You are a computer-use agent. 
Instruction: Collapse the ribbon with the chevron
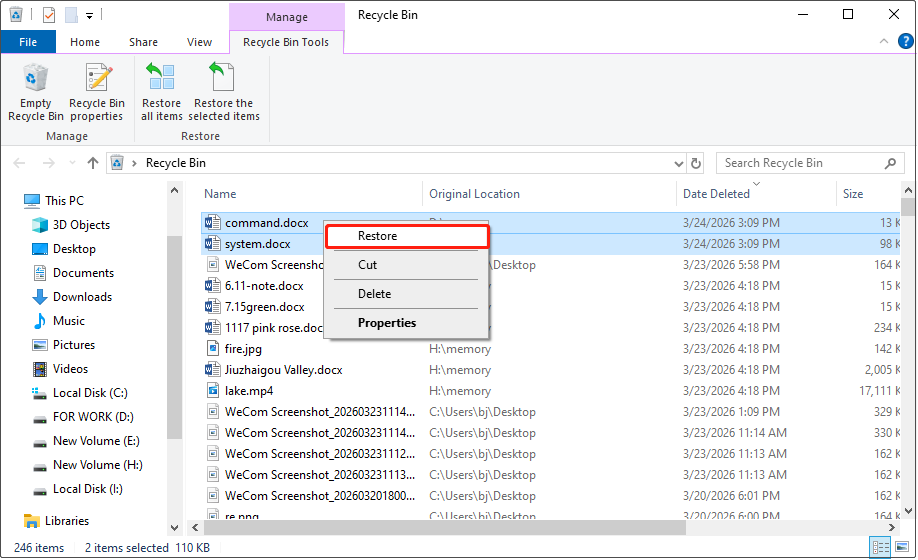click(884, 42)
